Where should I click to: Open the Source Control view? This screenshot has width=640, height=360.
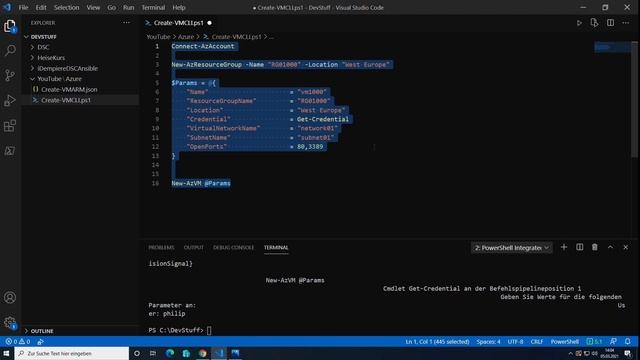pyautogui.click(x=10, y=76)
